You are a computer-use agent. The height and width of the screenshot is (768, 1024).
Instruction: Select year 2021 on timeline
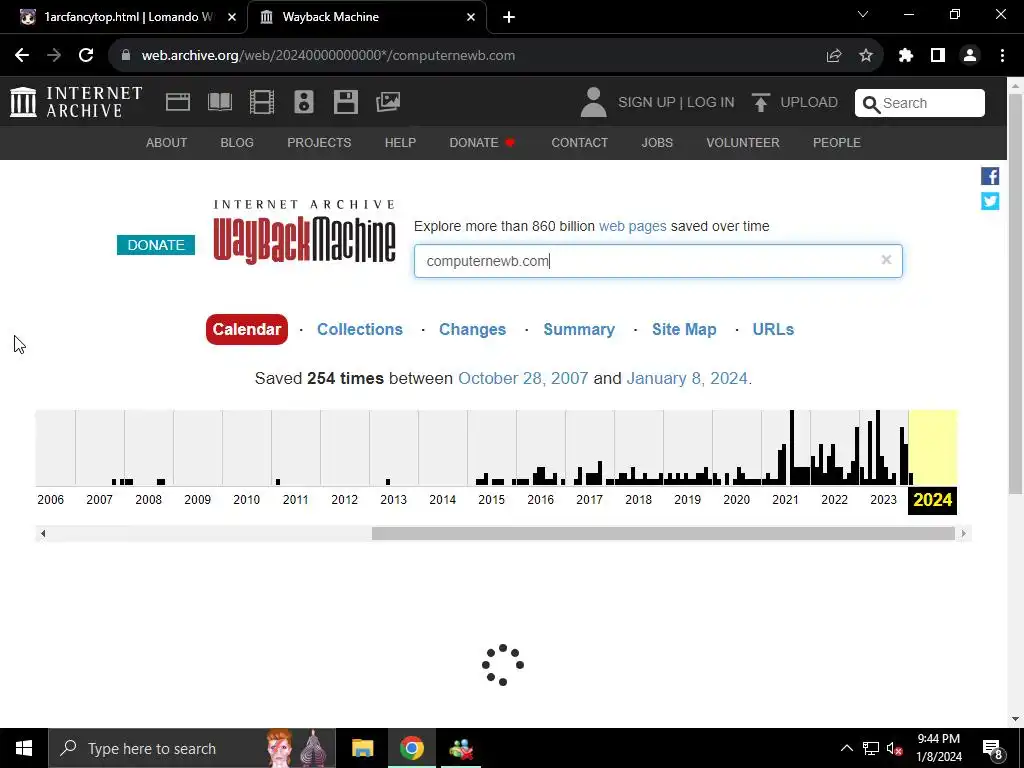786,500
